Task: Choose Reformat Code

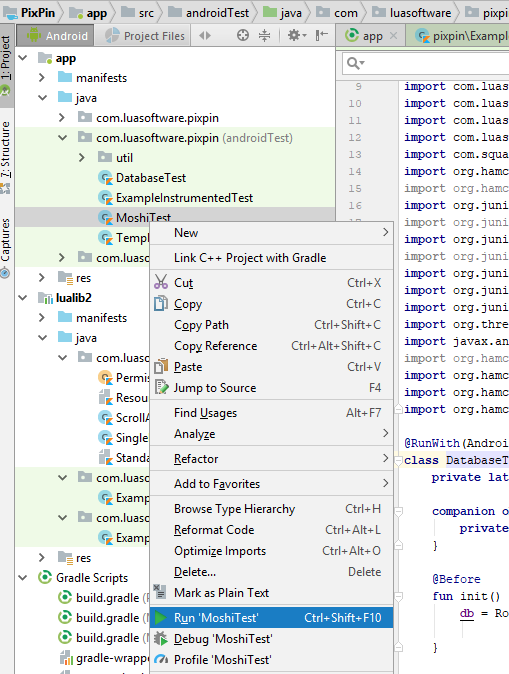Action: click(x=272, y=530)
